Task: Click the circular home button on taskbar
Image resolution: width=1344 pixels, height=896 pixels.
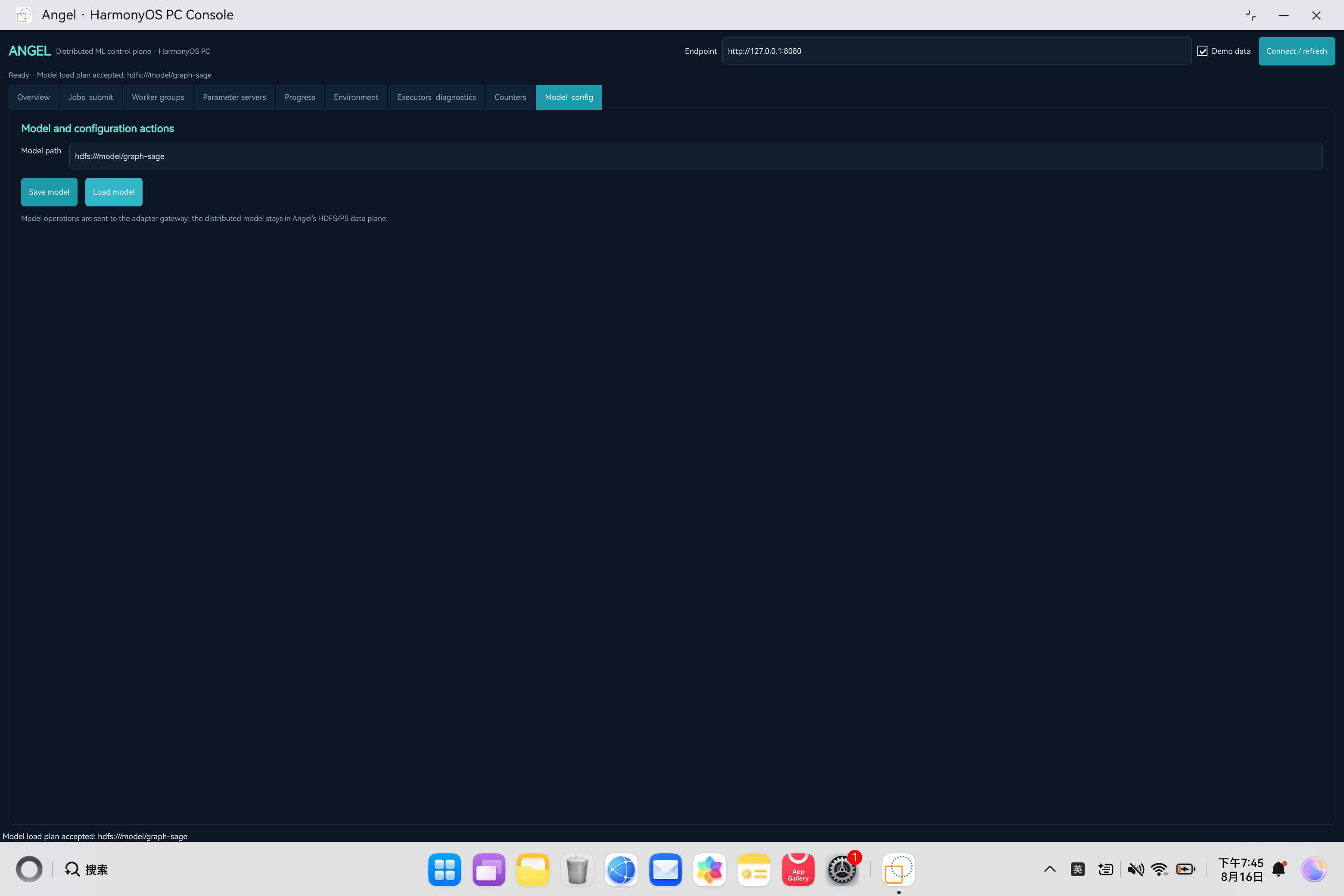Action: tap(29, 870)
